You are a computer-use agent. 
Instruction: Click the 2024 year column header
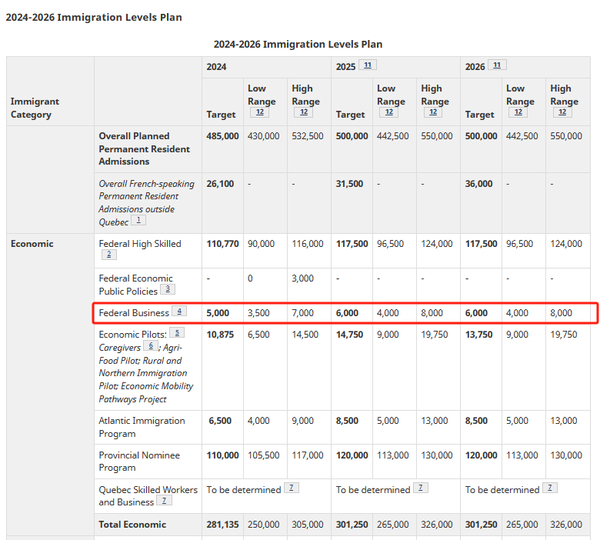tap(217, 67)
